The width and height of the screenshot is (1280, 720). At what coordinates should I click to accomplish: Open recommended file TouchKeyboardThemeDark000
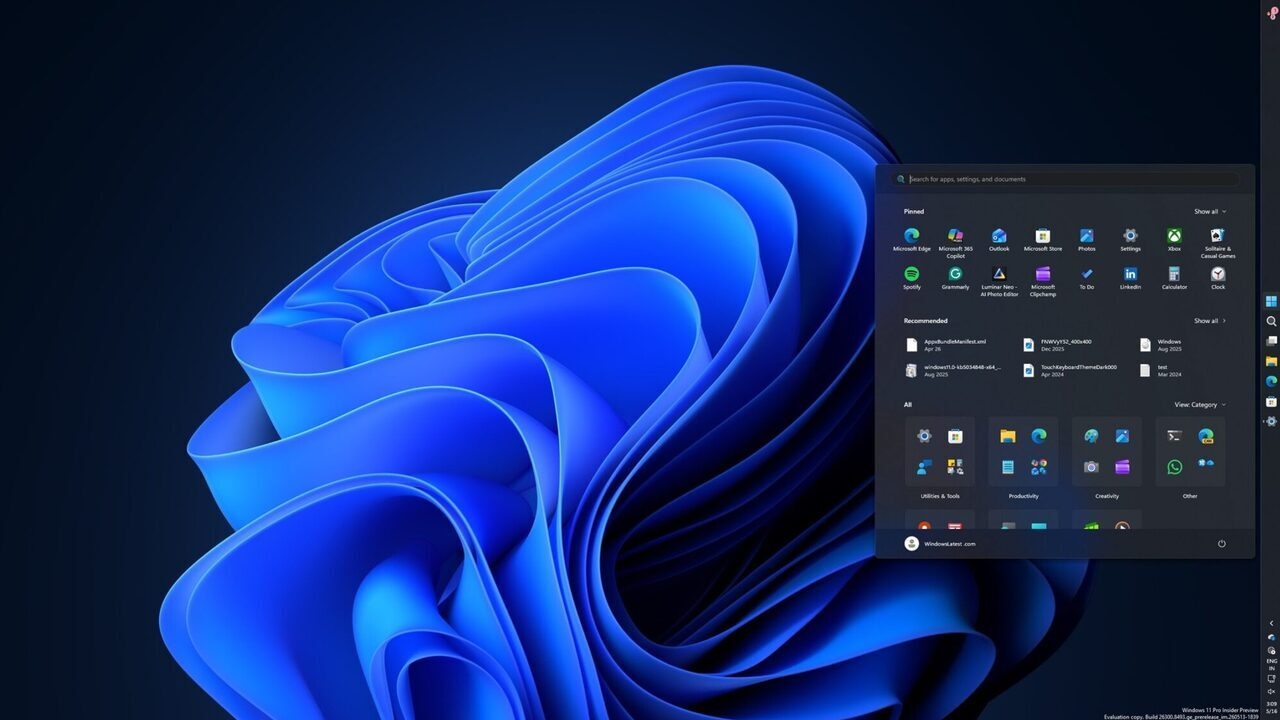[x=1069, y=370]
